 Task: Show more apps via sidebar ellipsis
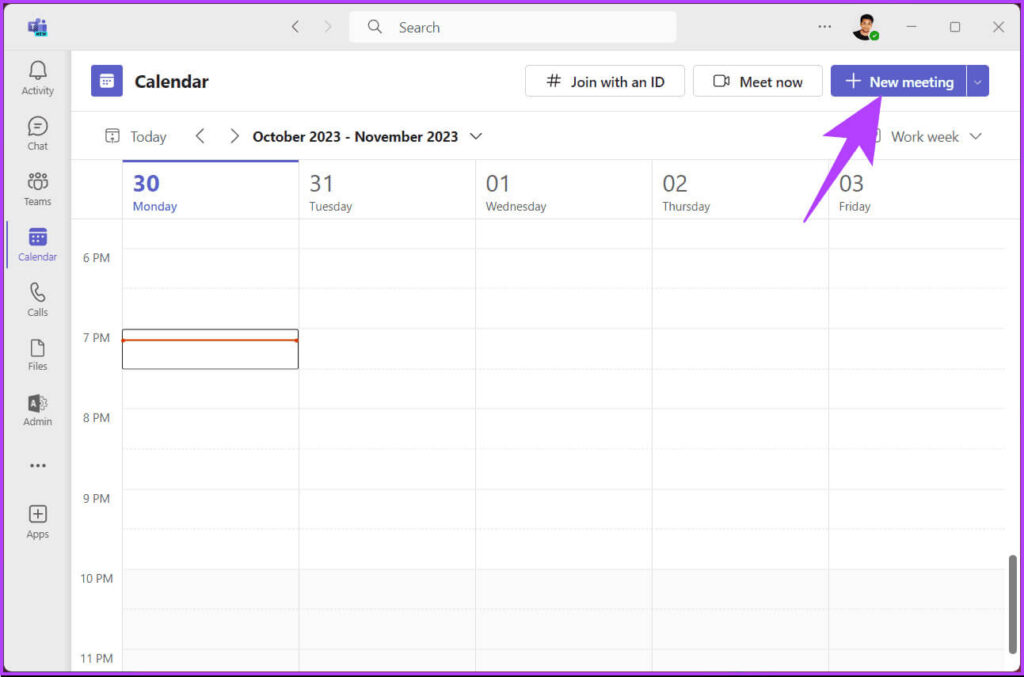point(37,465)
